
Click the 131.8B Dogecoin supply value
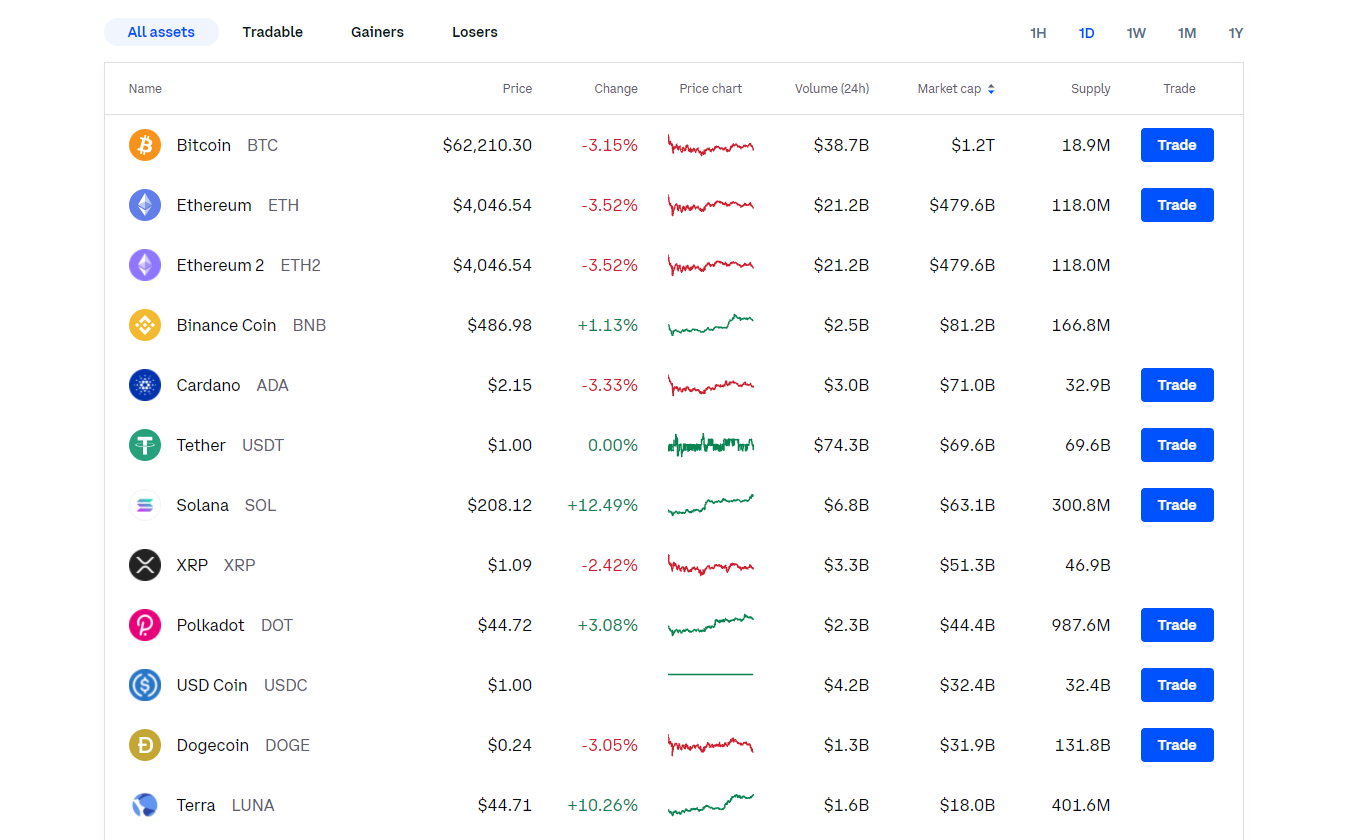[1083, 745]
